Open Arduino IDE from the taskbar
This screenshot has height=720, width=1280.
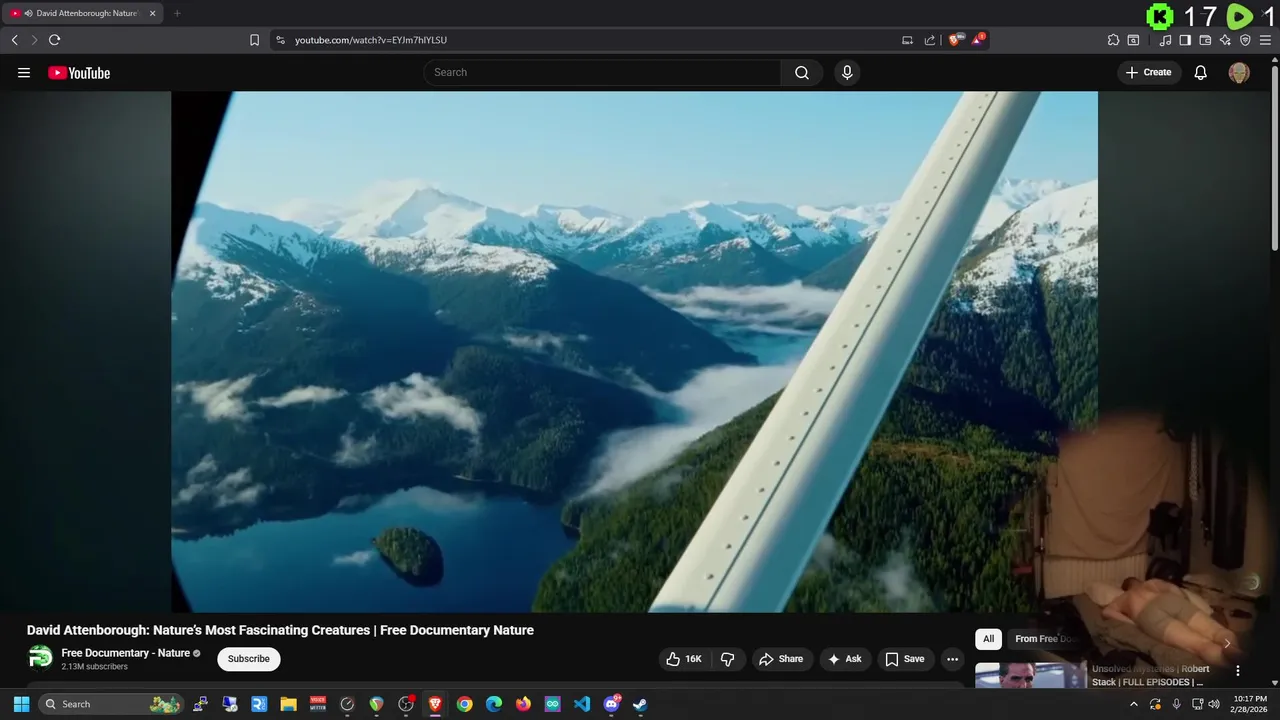click(553, 704)
